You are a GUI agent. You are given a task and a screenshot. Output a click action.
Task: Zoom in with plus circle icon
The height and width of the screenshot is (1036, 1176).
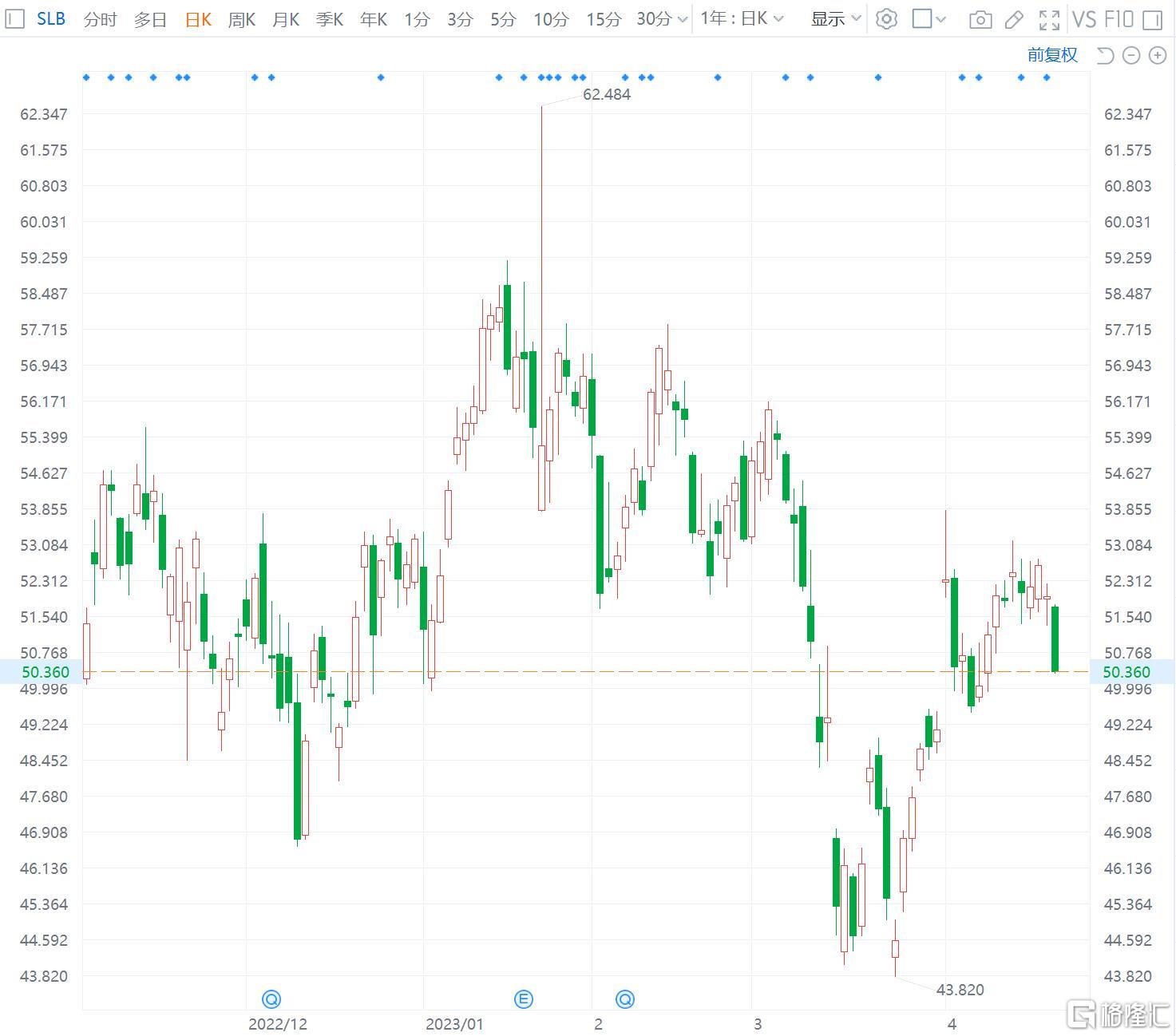click(1158, 55)
